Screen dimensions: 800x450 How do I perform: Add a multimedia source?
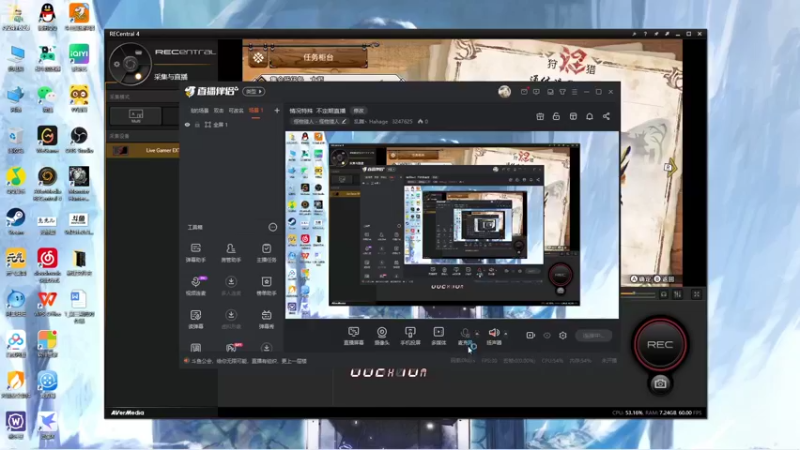[x=439, y=336]
